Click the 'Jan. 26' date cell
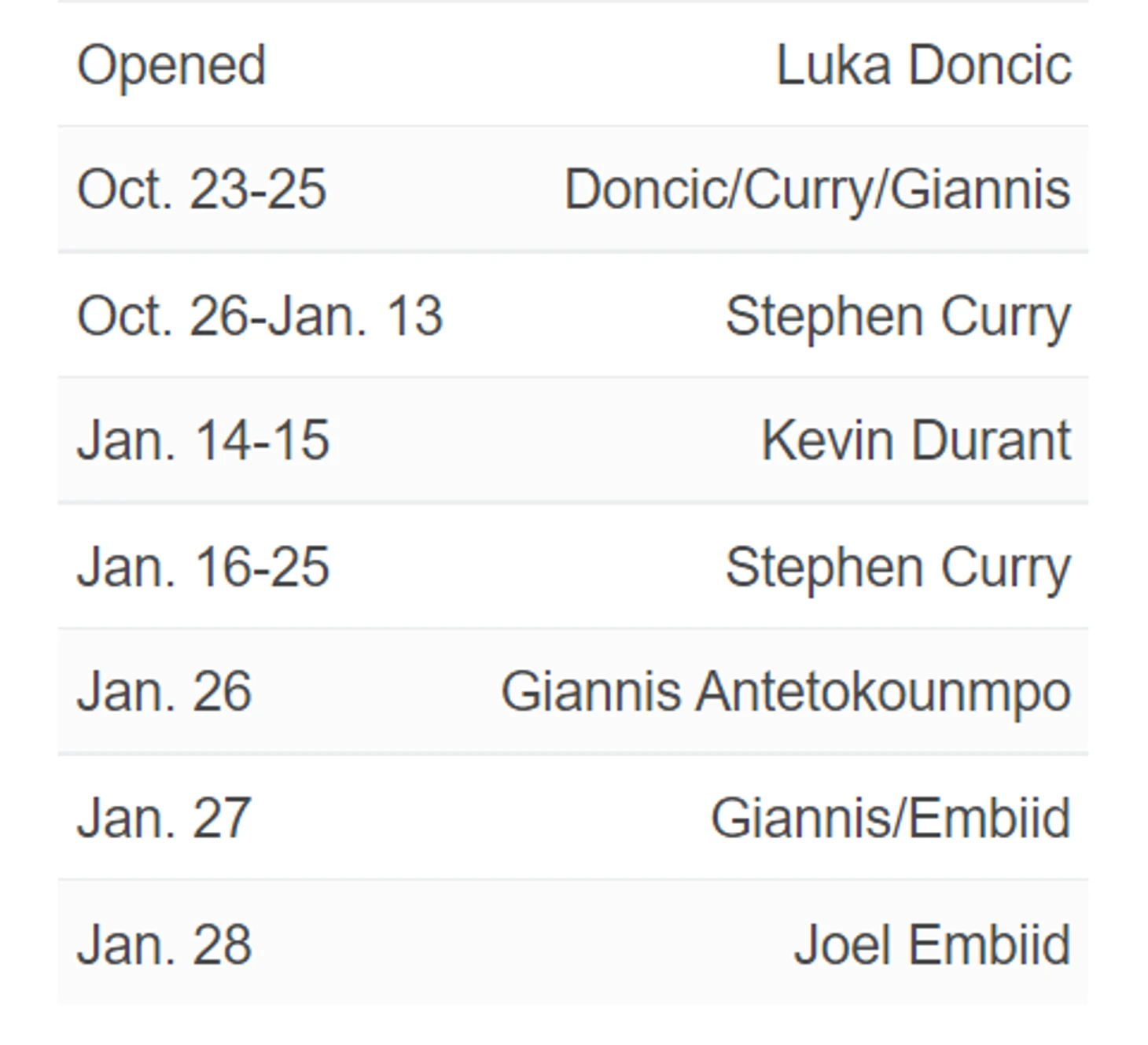Screen dimensions: 1148x1045 point(164,692)
